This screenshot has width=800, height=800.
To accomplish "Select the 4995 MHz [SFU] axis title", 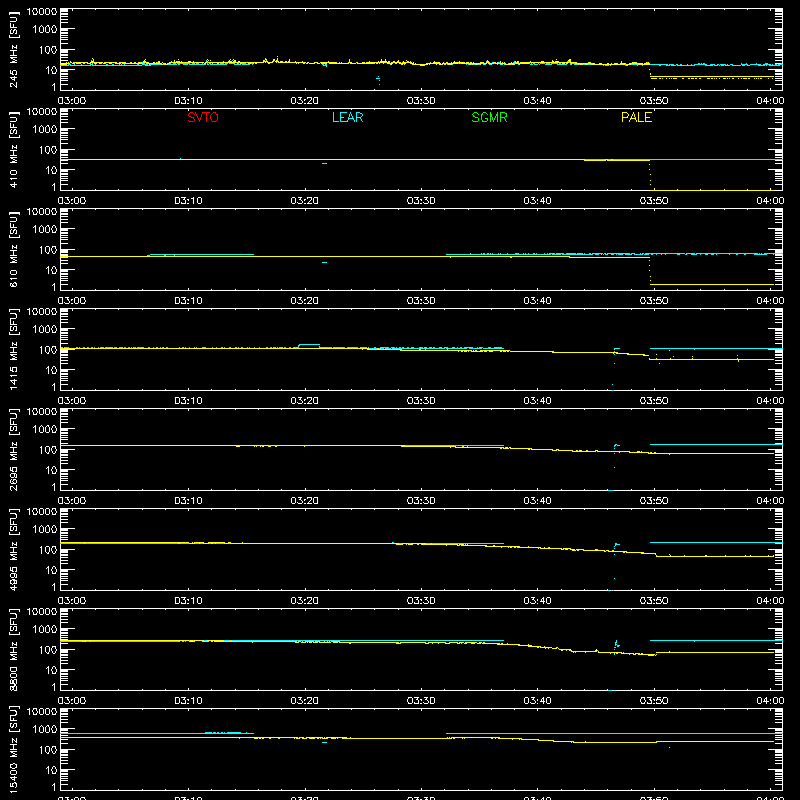I will pos(14,549).
